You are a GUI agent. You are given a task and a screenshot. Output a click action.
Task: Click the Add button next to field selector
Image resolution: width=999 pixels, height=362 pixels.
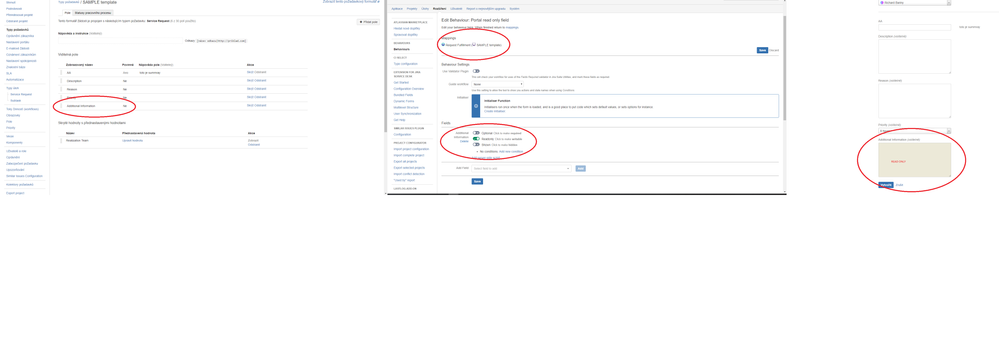coord(580,168)
